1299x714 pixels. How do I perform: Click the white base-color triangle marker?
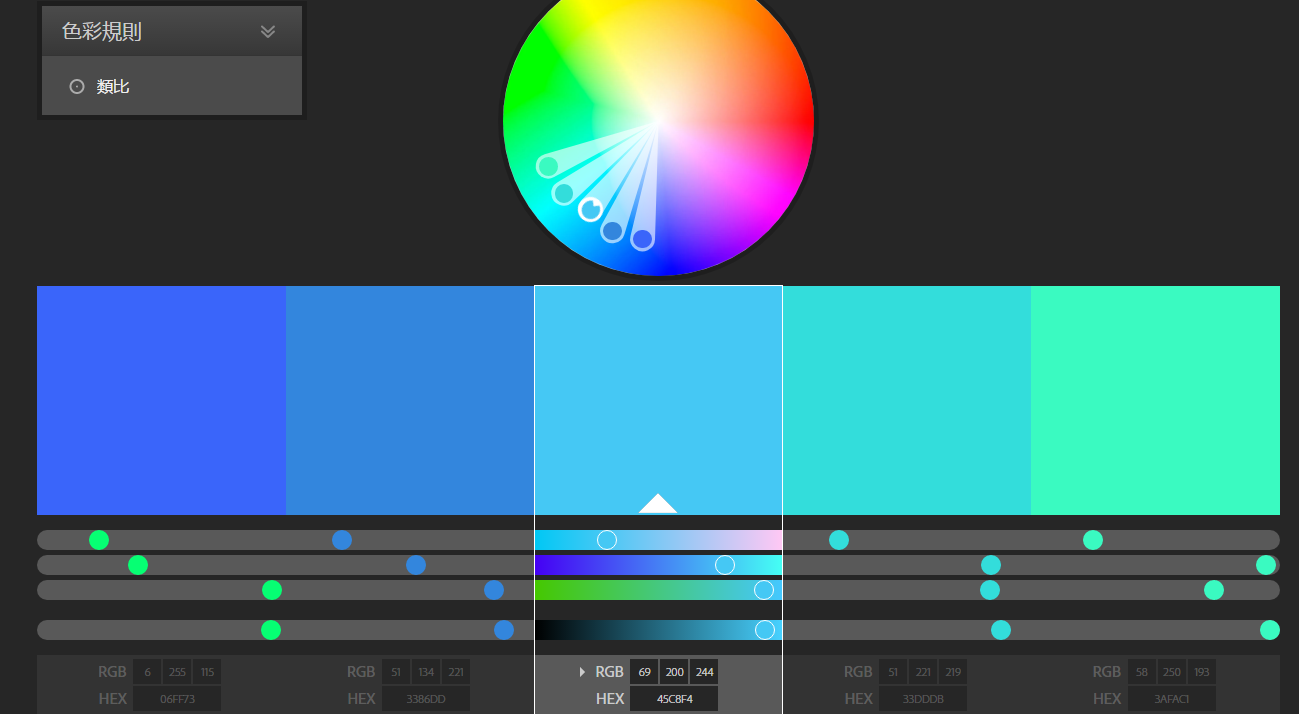658,503
